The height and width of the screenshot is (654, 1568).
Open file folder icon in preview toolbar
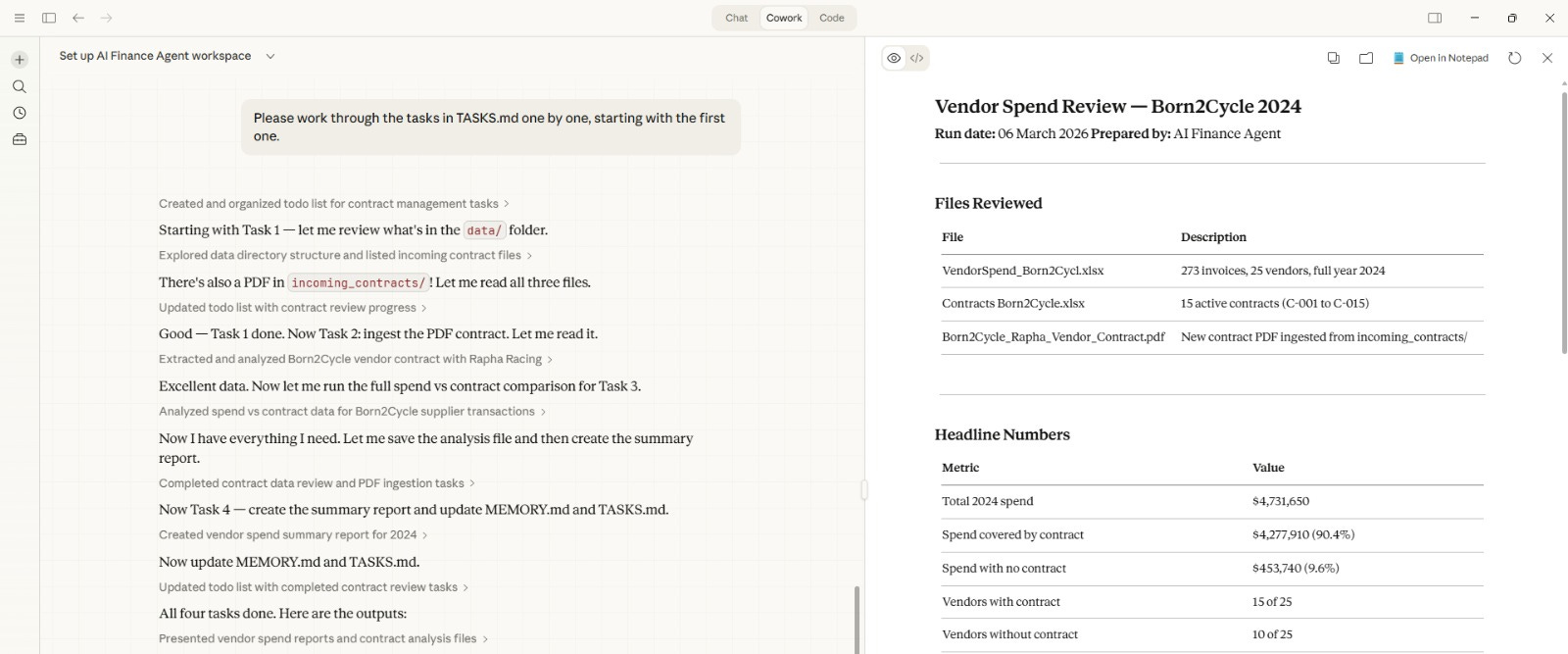tap(1366, 58)
